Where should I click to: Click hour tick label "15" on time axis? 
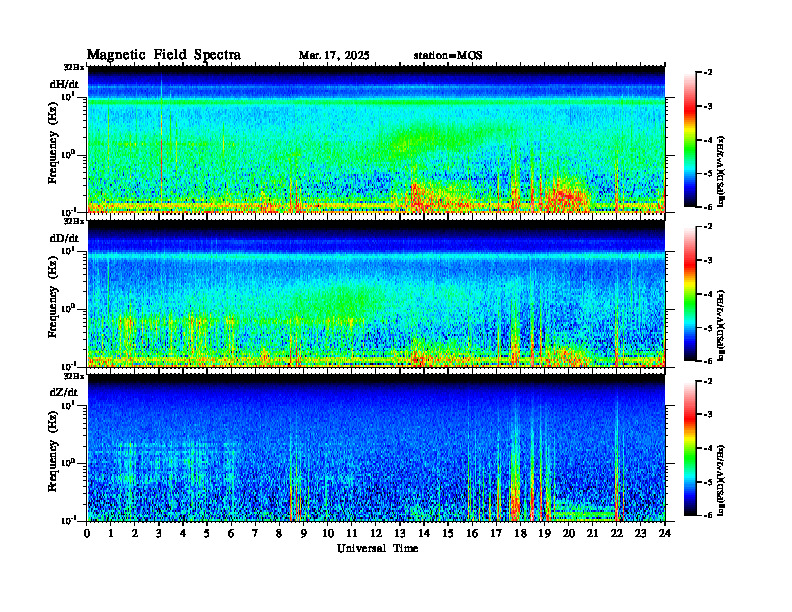pyautogui.click(x=448, y=533)
